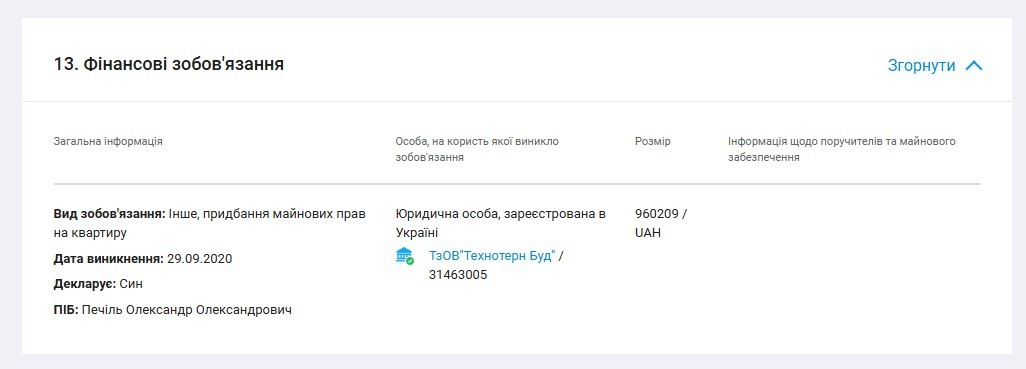Click the Юридична особа, зареєстрована в Україні text
The height and width of the screenshot is (369, 1026).
coord(501,223)
